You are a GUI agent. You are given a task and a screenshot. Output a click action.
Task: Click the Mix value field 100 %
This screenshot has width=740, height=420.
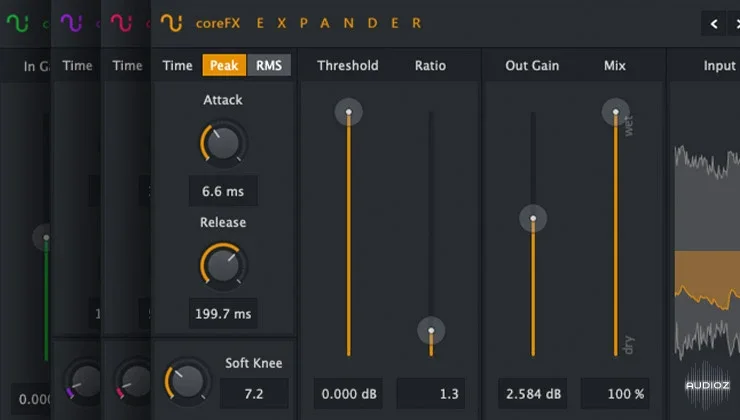pyautogui.click(x=615, y=394)
